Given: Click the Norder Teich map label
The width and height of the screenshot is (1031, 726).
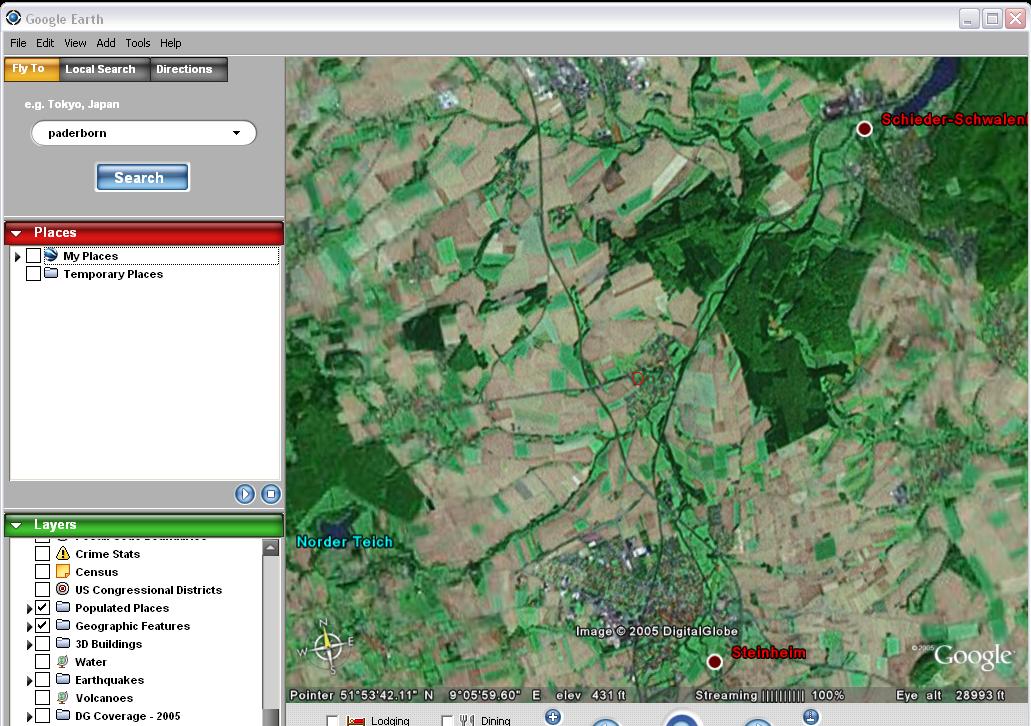Looking at the screenshot, I should [345, 541].
